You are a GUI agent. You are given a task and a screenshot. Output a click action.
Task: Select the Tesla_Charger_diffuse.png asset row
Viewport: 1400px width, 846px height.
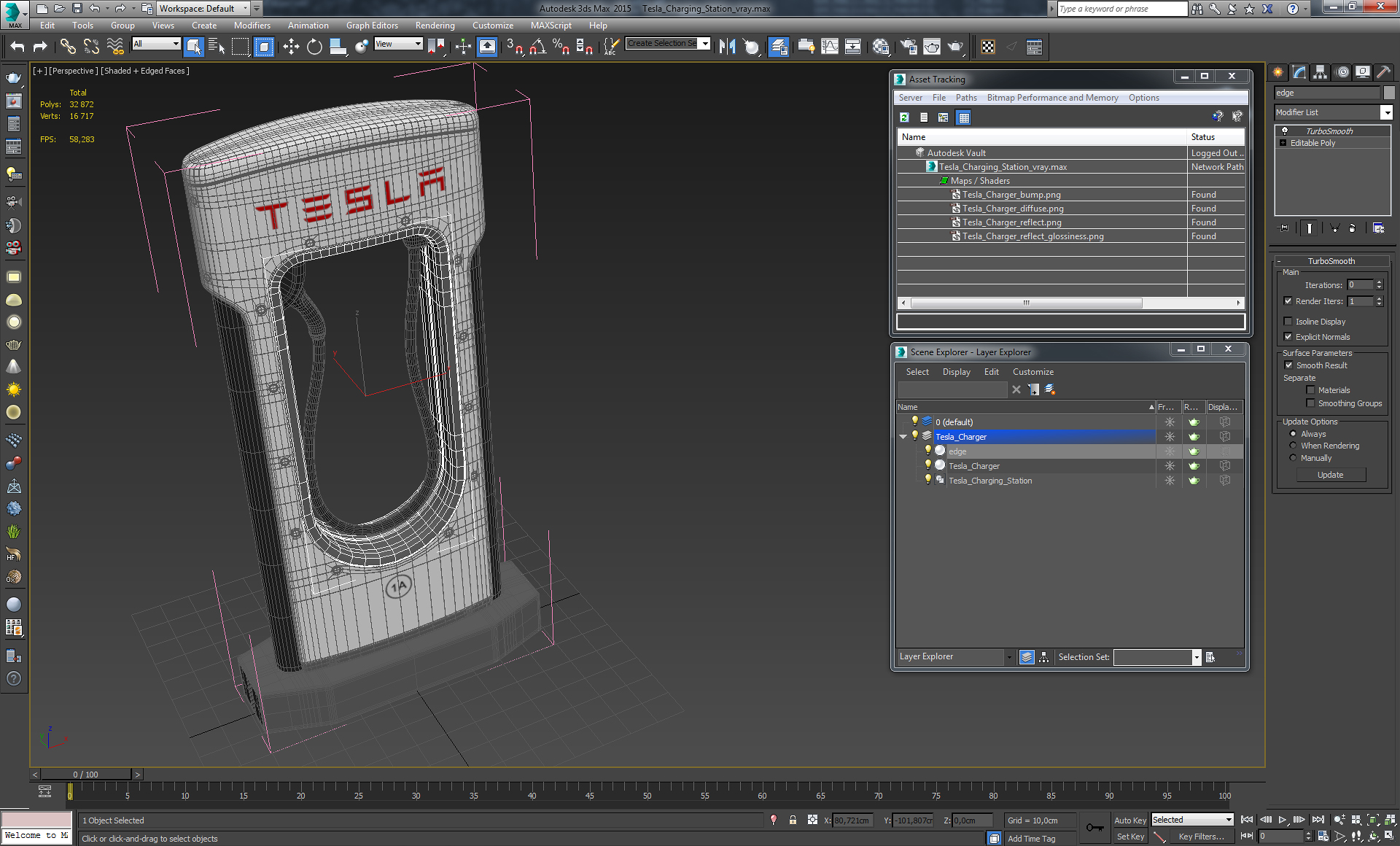[1012, 209]
